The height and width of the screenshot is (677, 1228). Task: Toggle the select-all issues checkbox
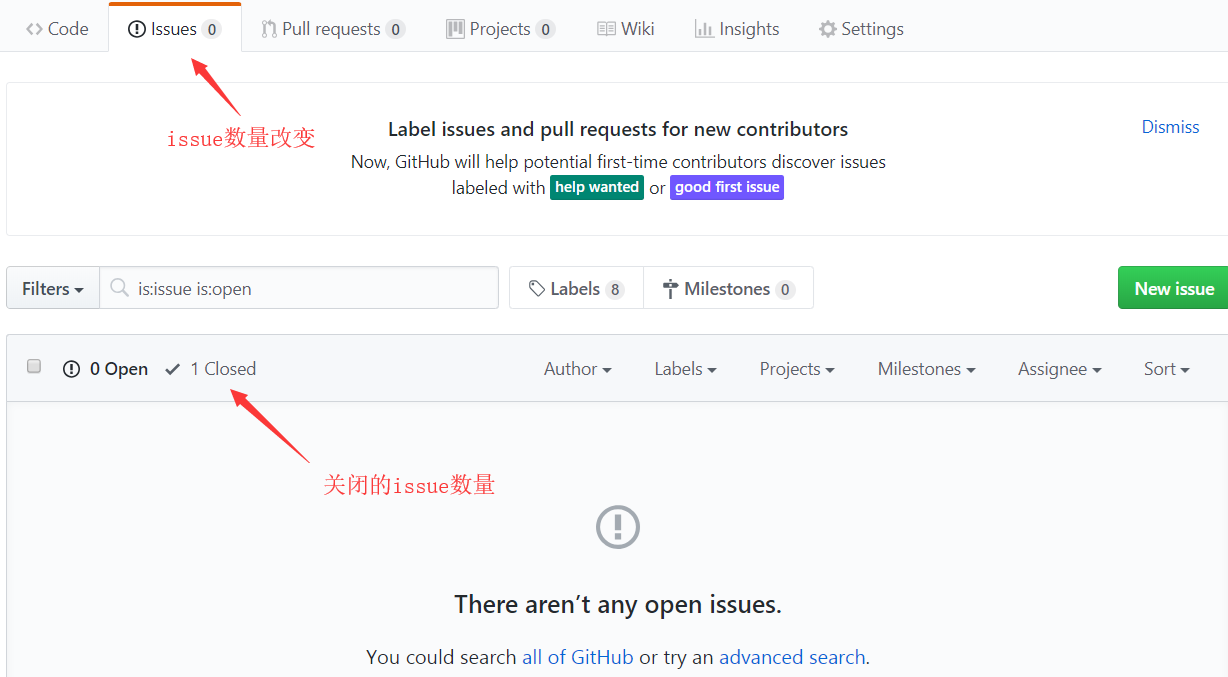click(33, 366)
